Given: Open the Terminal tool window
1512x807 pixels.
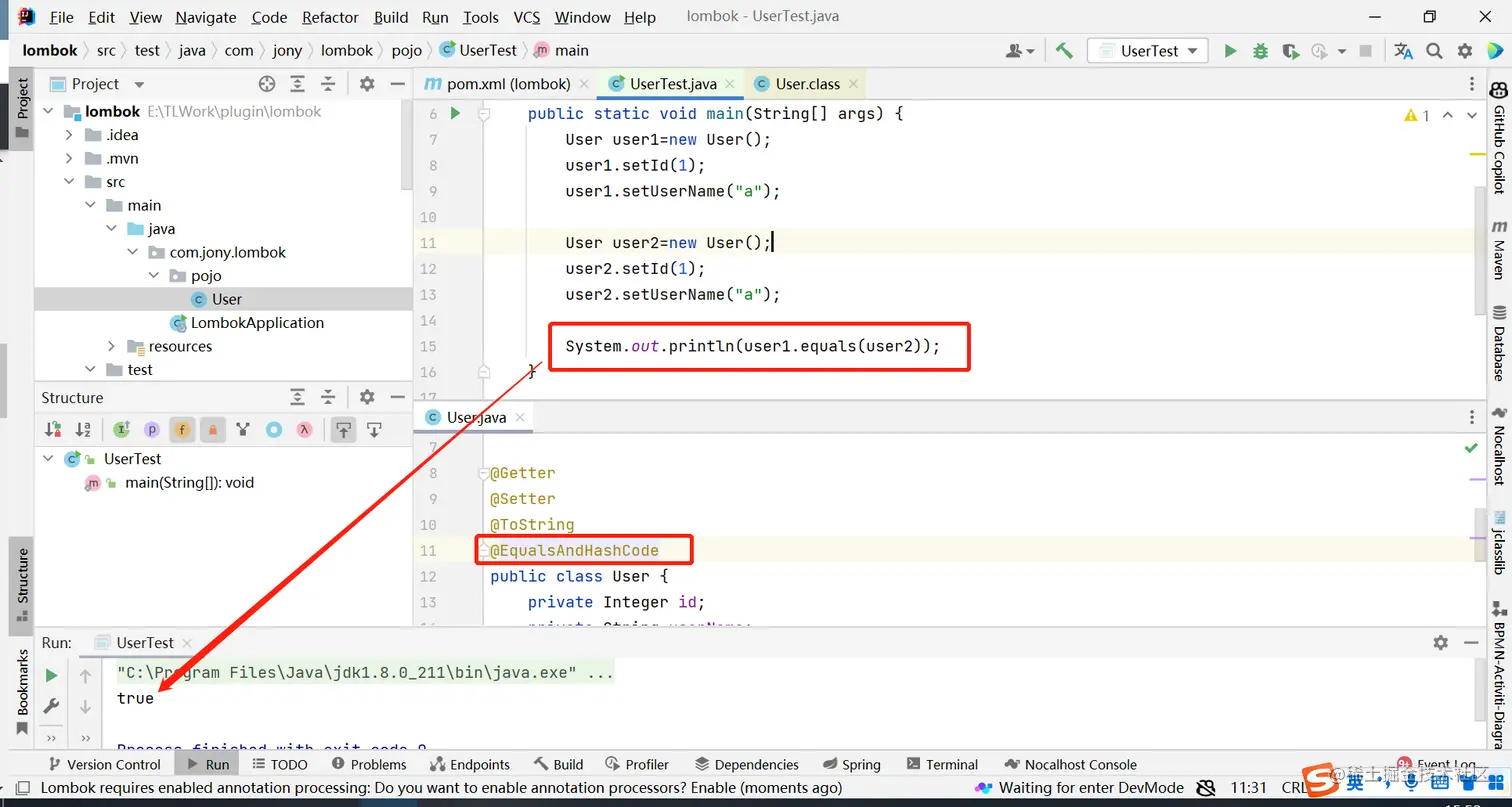Looking at the screenshot, I should tap(941, 764).
